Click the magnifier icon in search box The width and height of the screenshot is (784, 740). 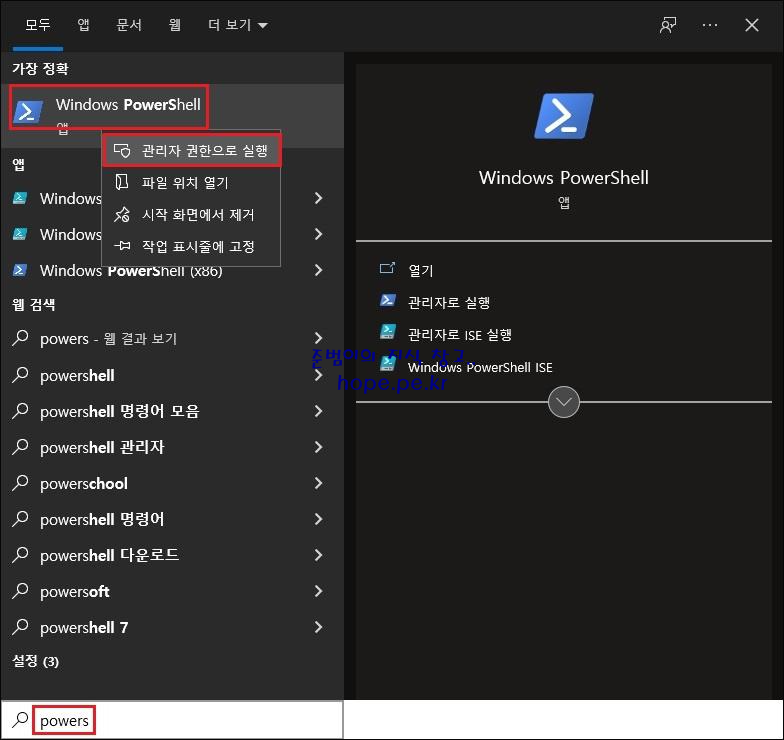tap(20, 720)
